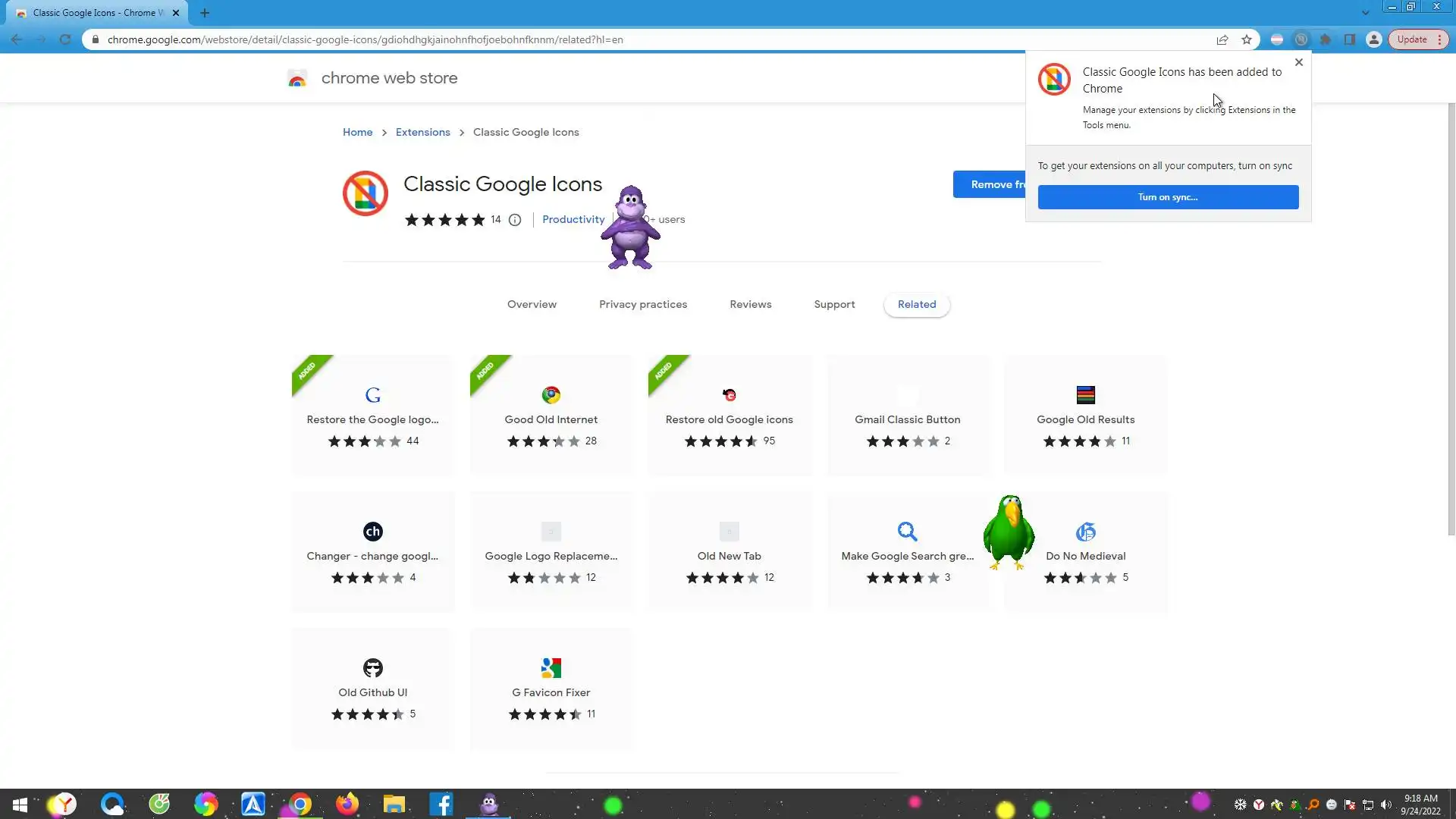The width and height of the screenshot is (1456, 819).
Task: Open the Productivity category link
Action: tap(573, 219)
